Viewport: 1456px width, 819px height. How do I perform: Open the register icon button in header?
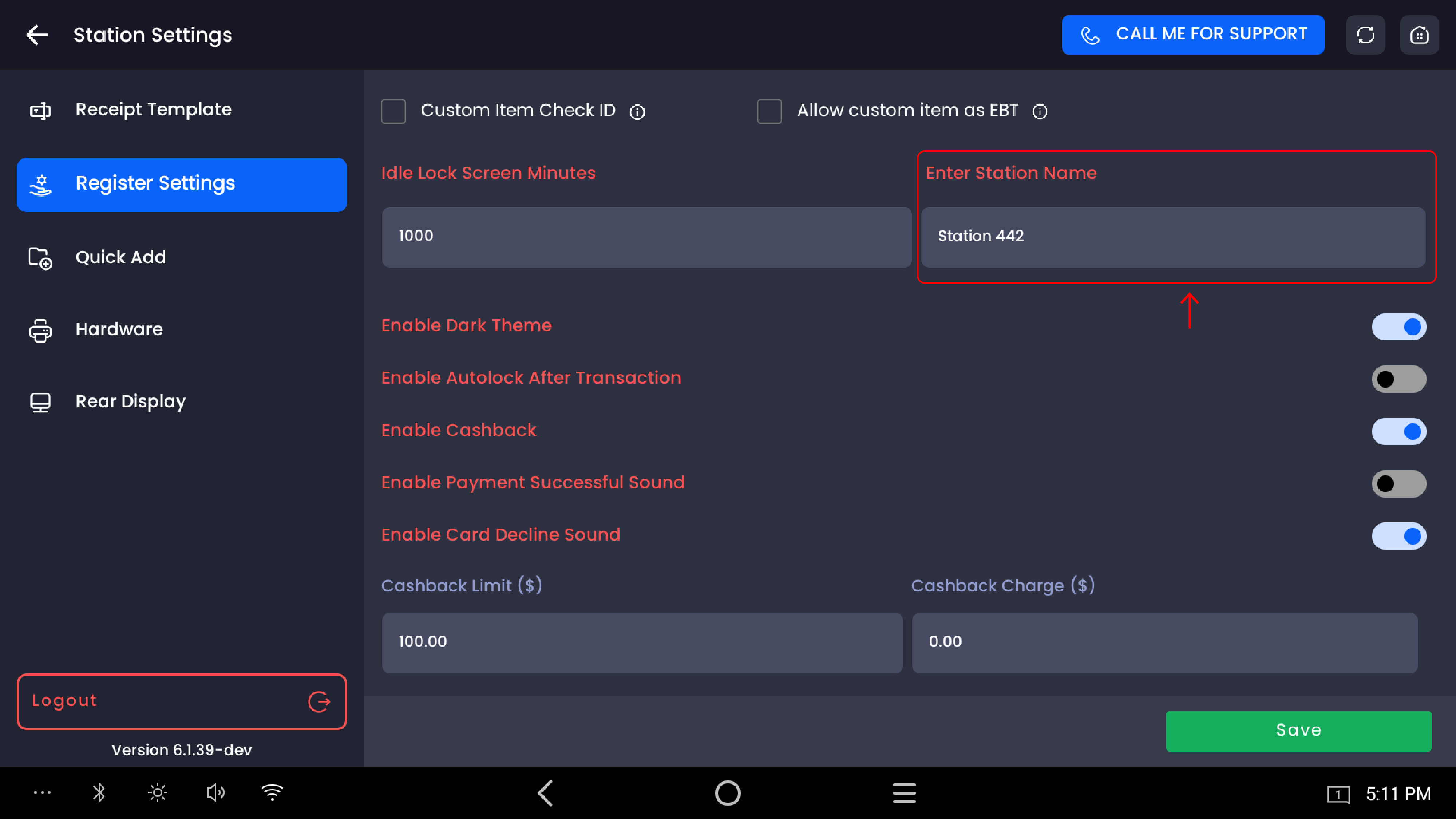point(1419,35)
